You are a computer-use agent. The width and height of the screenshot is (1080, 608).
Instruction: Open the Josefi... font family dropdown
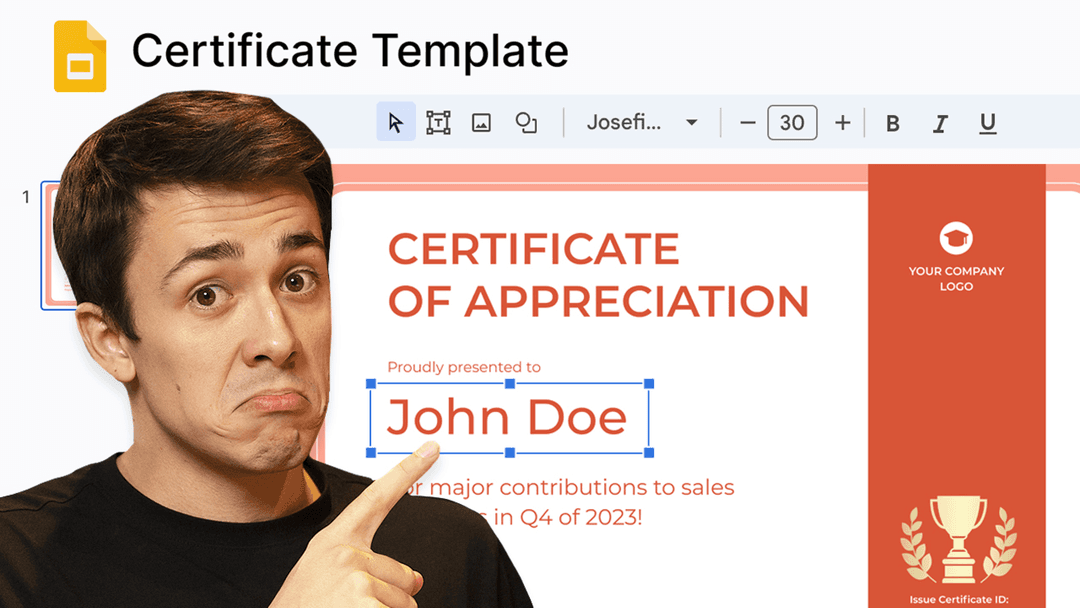(x=641, y=123)
